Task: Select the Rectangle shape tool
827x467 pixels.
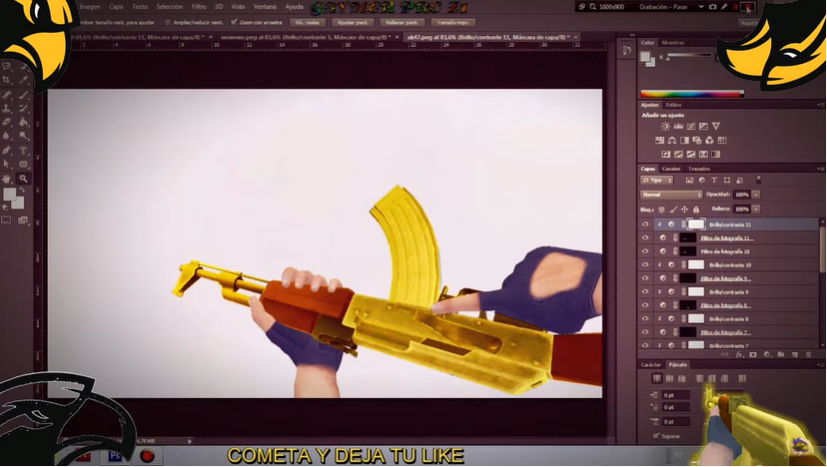Action: tap(24, 164)
